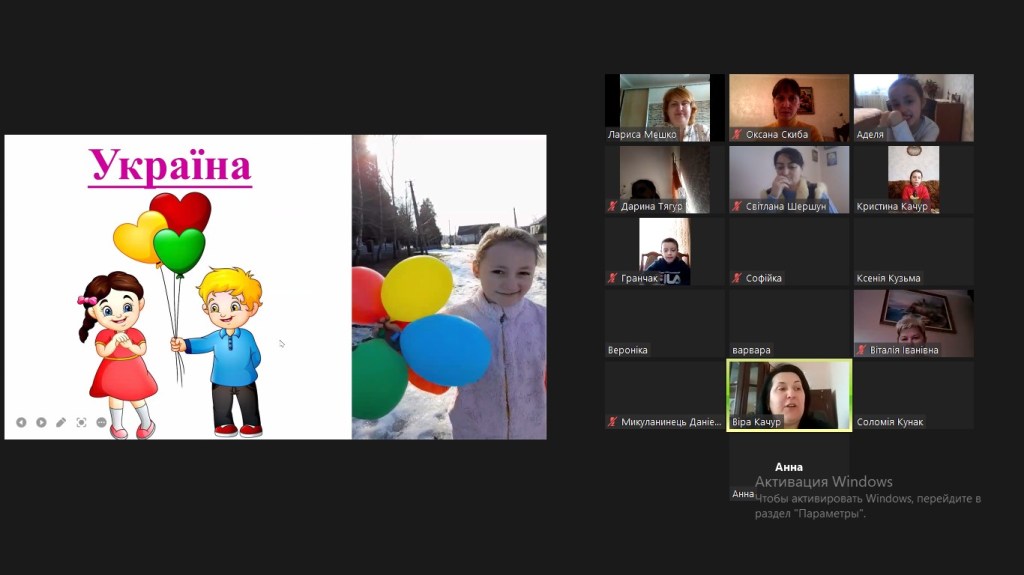Go to the previous slide using the back arrow
This screenshot has height=575, width=1024.
[21, 422]
